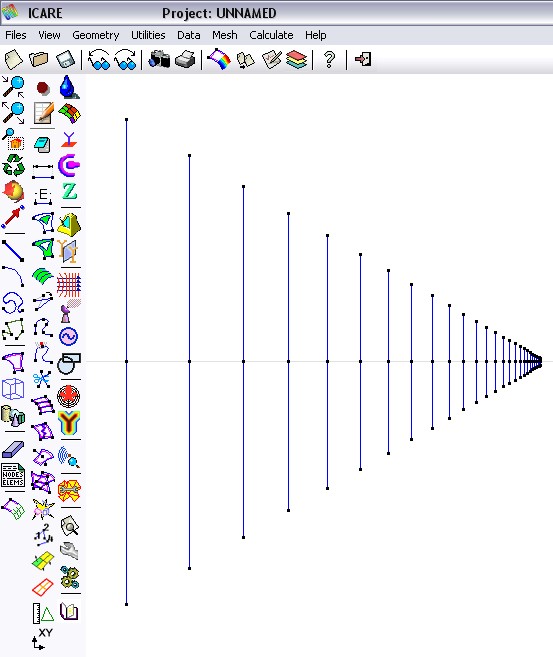Click the top node of tallest line
The width and height of the screenshot is (553, 657).
[127, 120]
